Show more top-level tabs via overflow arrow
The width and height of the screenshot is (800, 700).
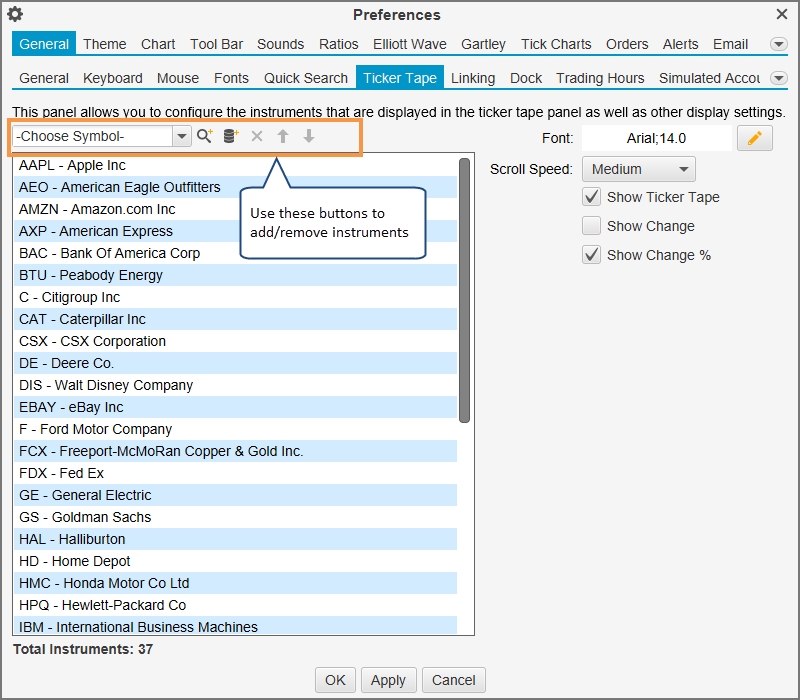(x=779, y=44)
